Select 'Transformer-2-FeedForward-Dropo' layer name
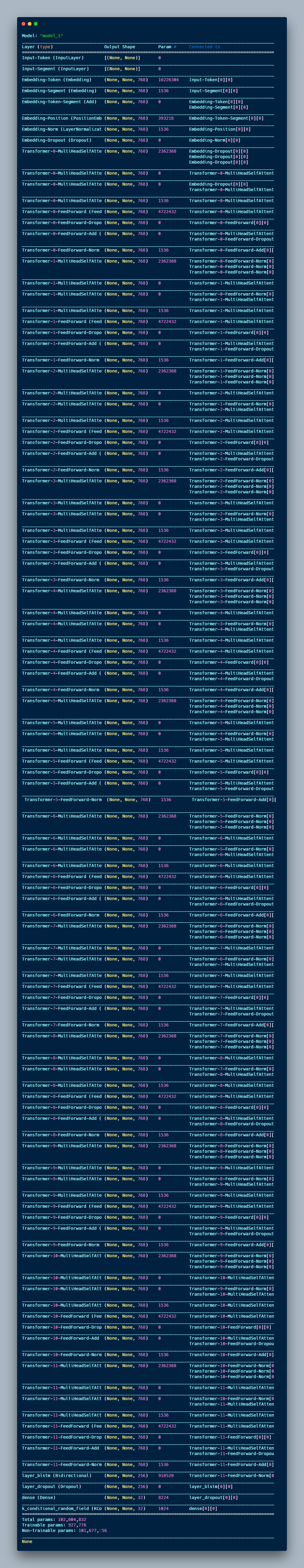Viewport: 304px width, 1568px height. tap(62, 442)
